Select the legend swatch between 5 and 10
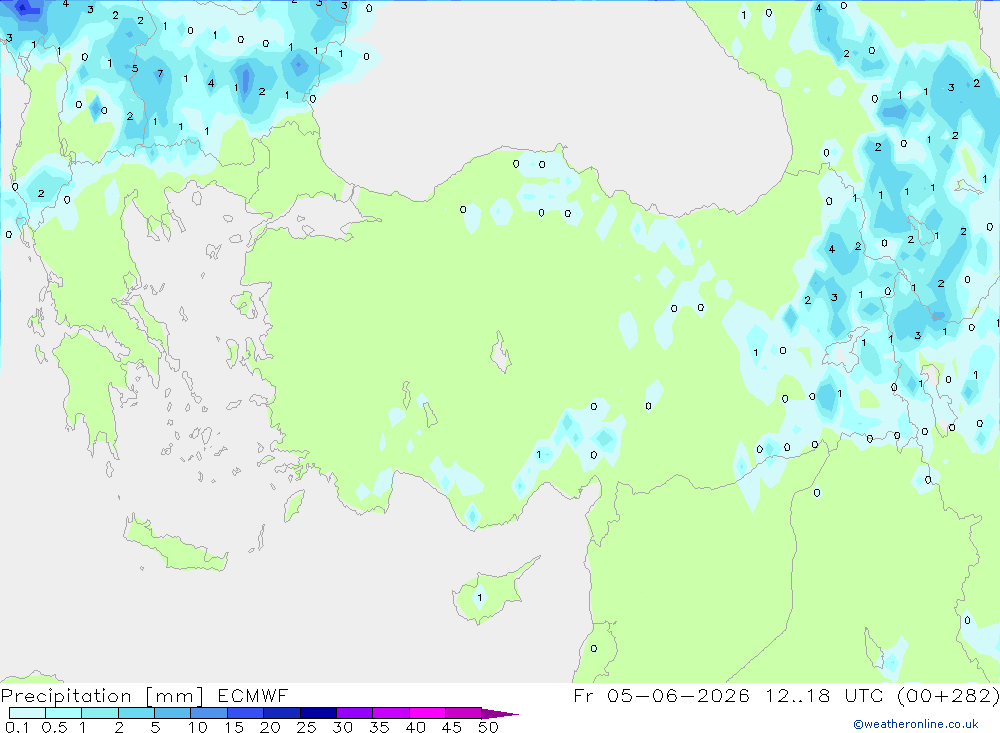 pyautogui.click(x=173, y=713)
